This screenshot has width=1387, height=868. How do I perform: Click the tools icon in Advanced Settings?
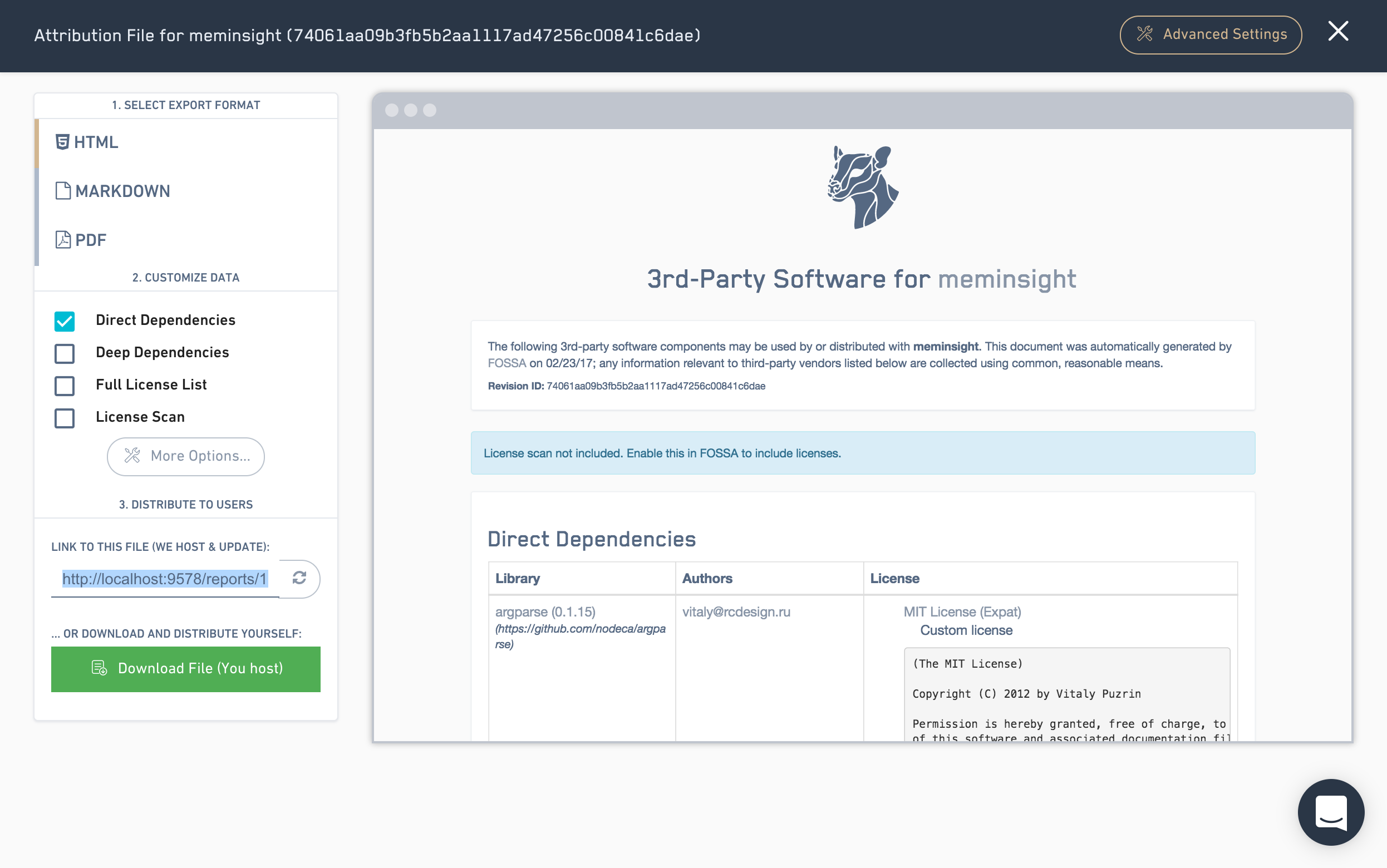tap(1145, 34)
